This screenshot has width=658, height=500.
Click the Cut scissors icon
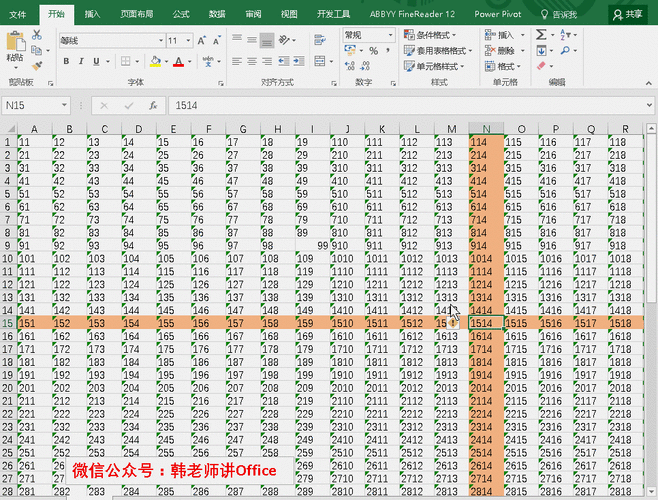[37, 34]
